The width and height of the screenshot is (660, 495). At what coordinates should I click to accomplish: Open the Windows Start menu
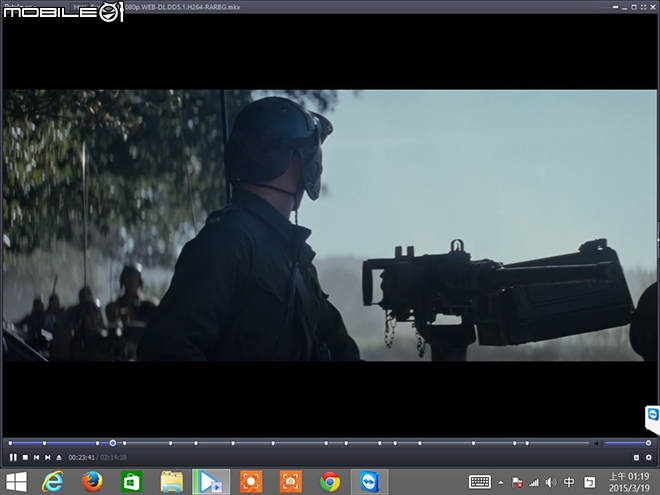(16, 482)
